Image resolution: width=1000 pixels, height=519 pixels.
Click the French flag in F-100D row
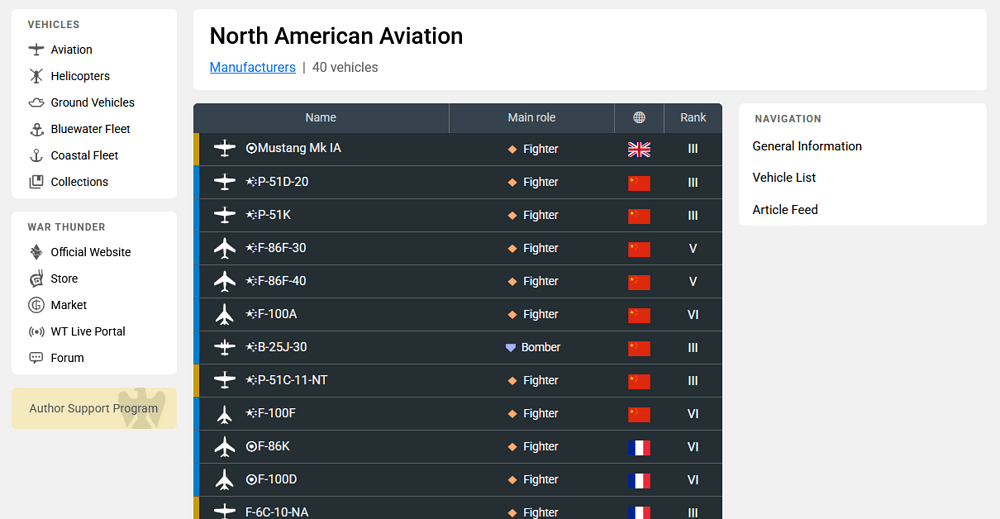[x=639, y=481]
